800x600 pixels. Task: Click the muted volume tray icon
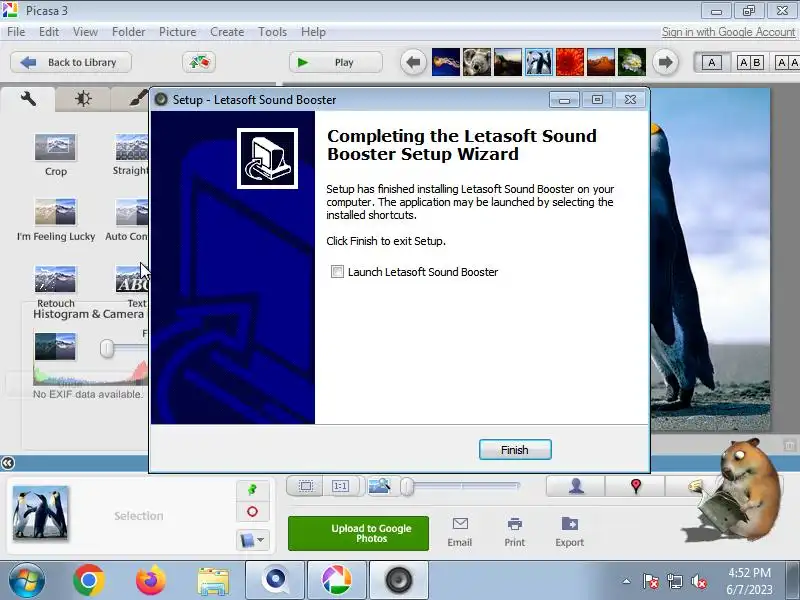698,581
